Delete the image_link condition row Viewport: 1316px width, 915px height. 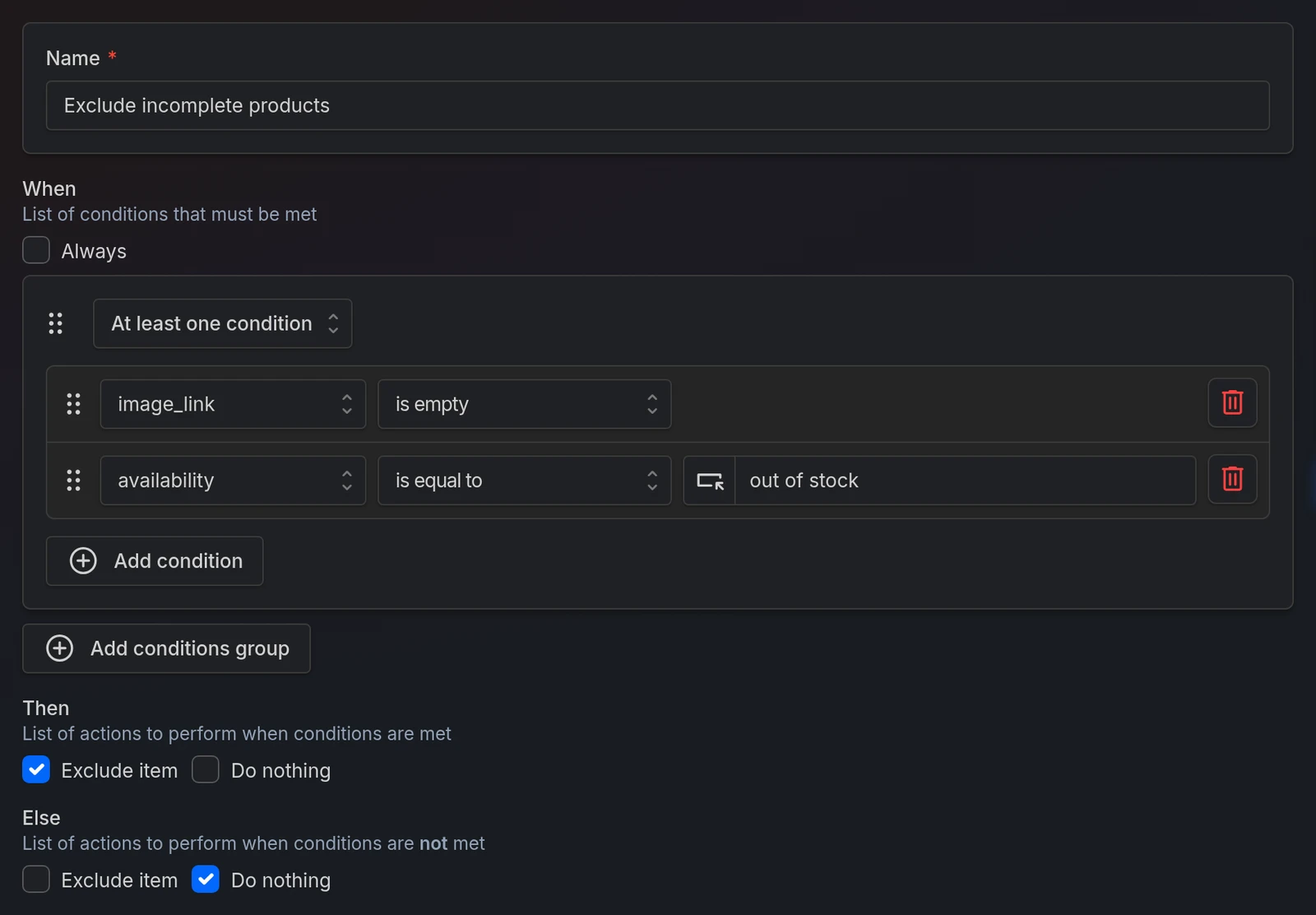click(1232, 403)
